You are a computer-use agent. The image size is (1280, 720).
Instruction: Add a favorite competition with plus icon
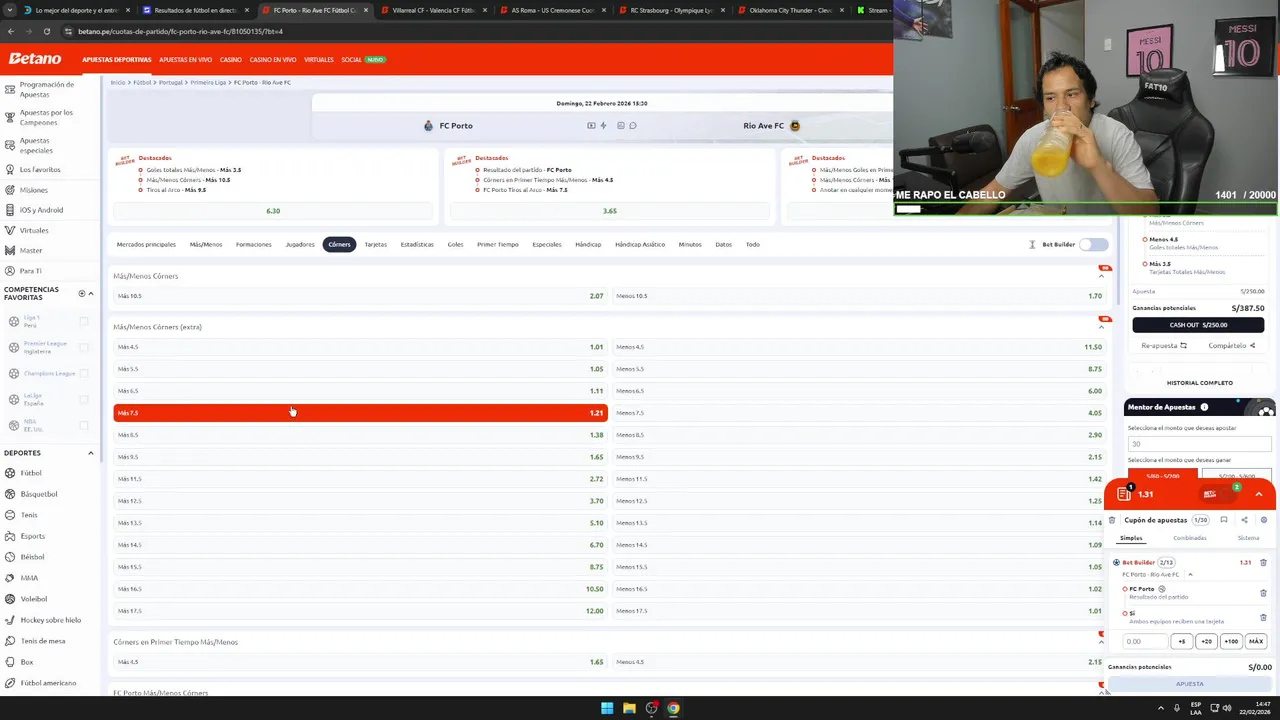click(82, 293)
